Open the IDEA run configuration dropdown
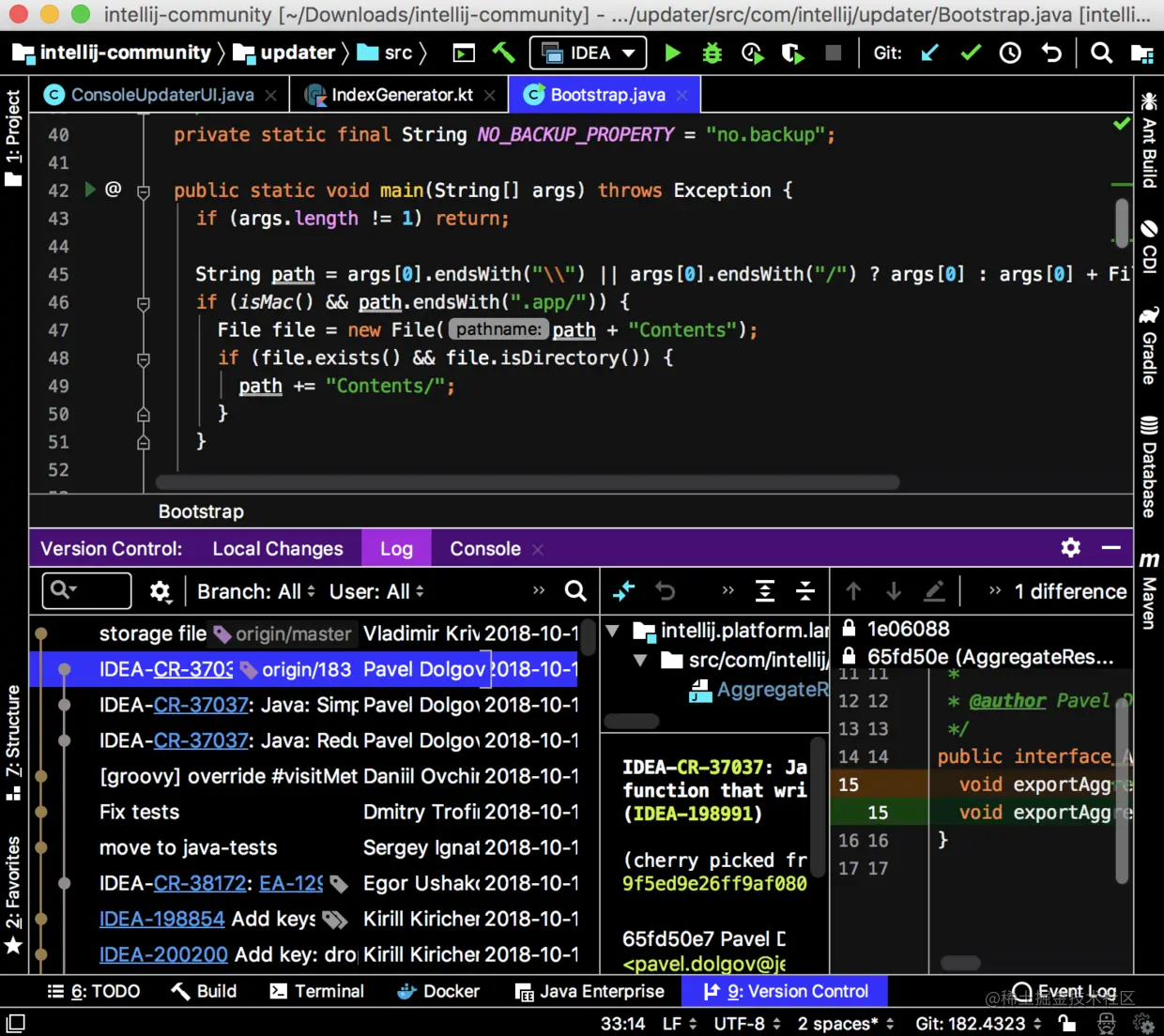 pos(589,53)
